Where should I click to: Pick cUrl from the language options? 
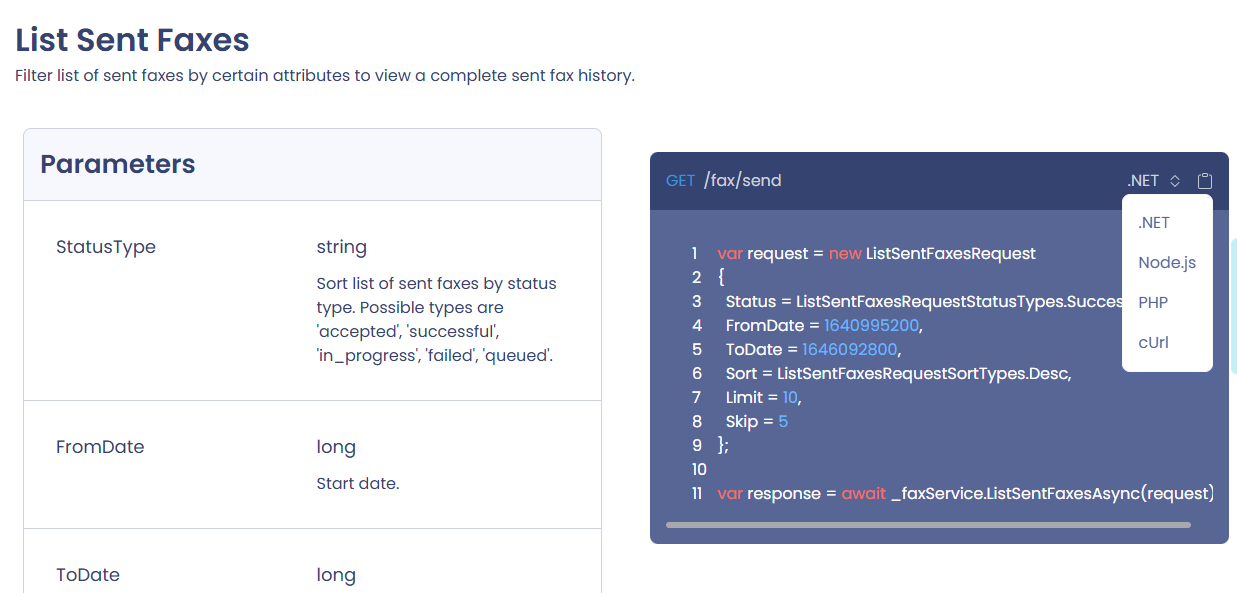click(1154, 343)
